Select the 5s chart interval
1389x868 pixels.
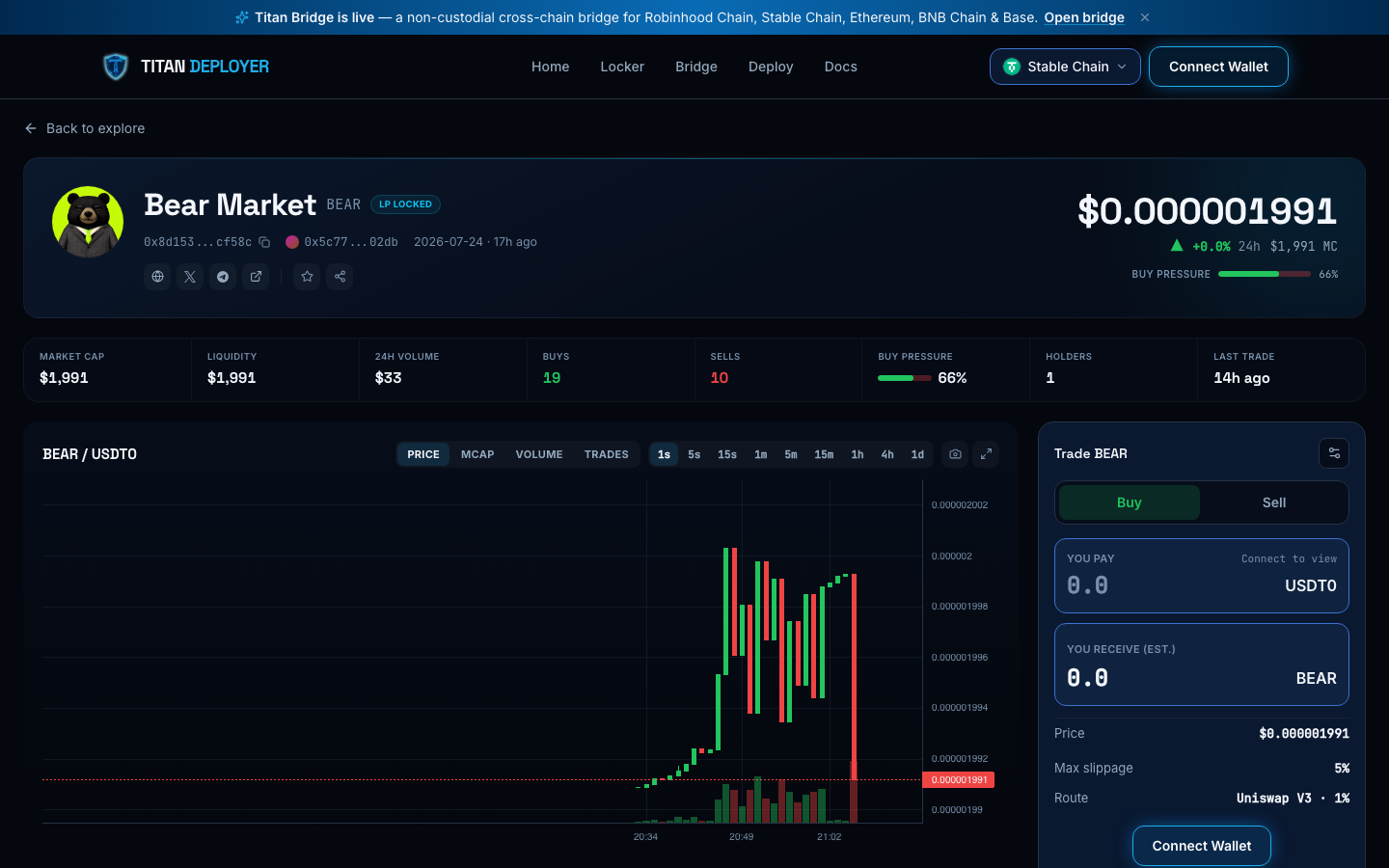click(x=694, y=454)
